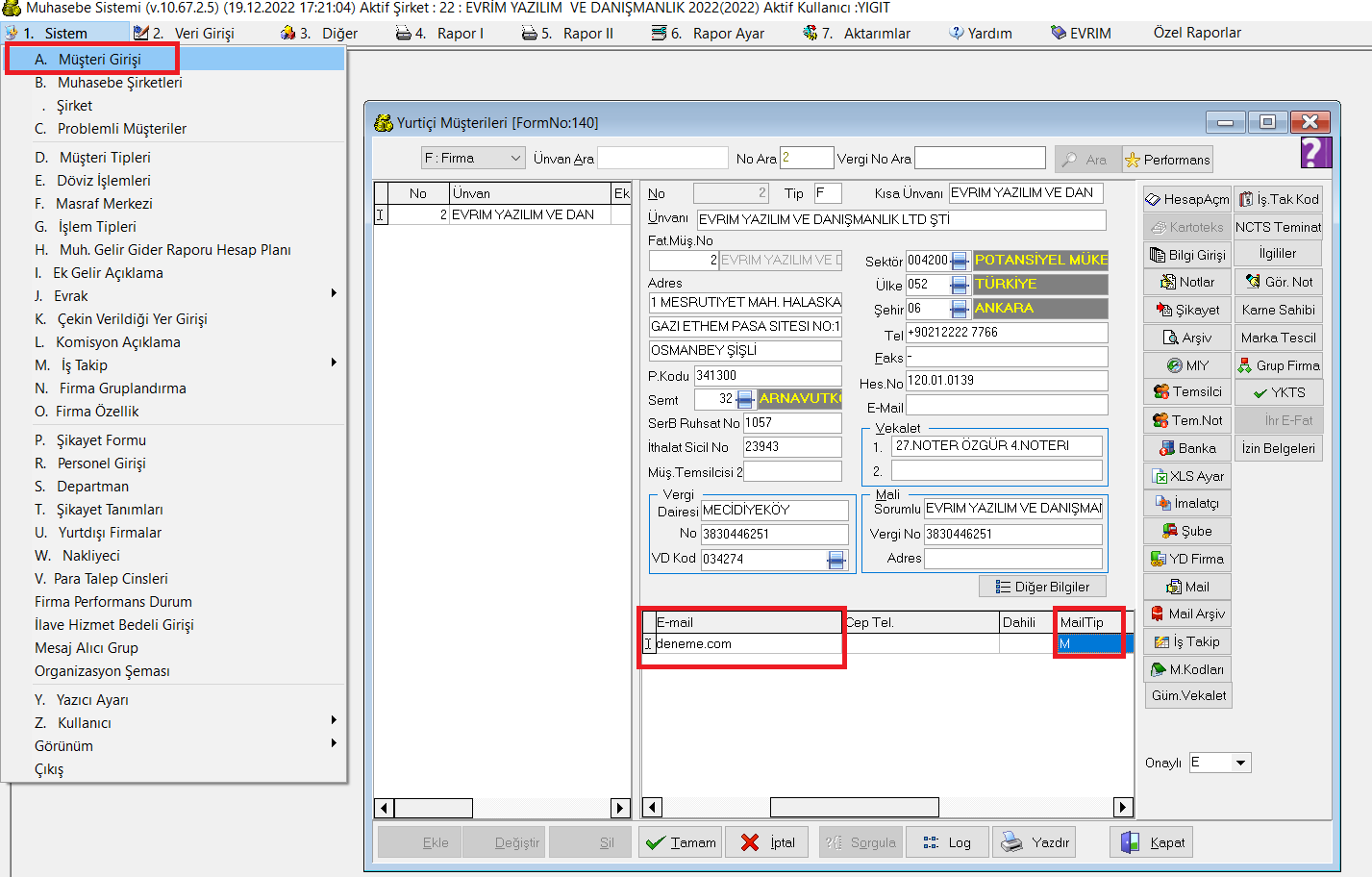Click the Ünvan Ara search field
The width and height of the screenshot is (1372, 877).
pos(662,159)
